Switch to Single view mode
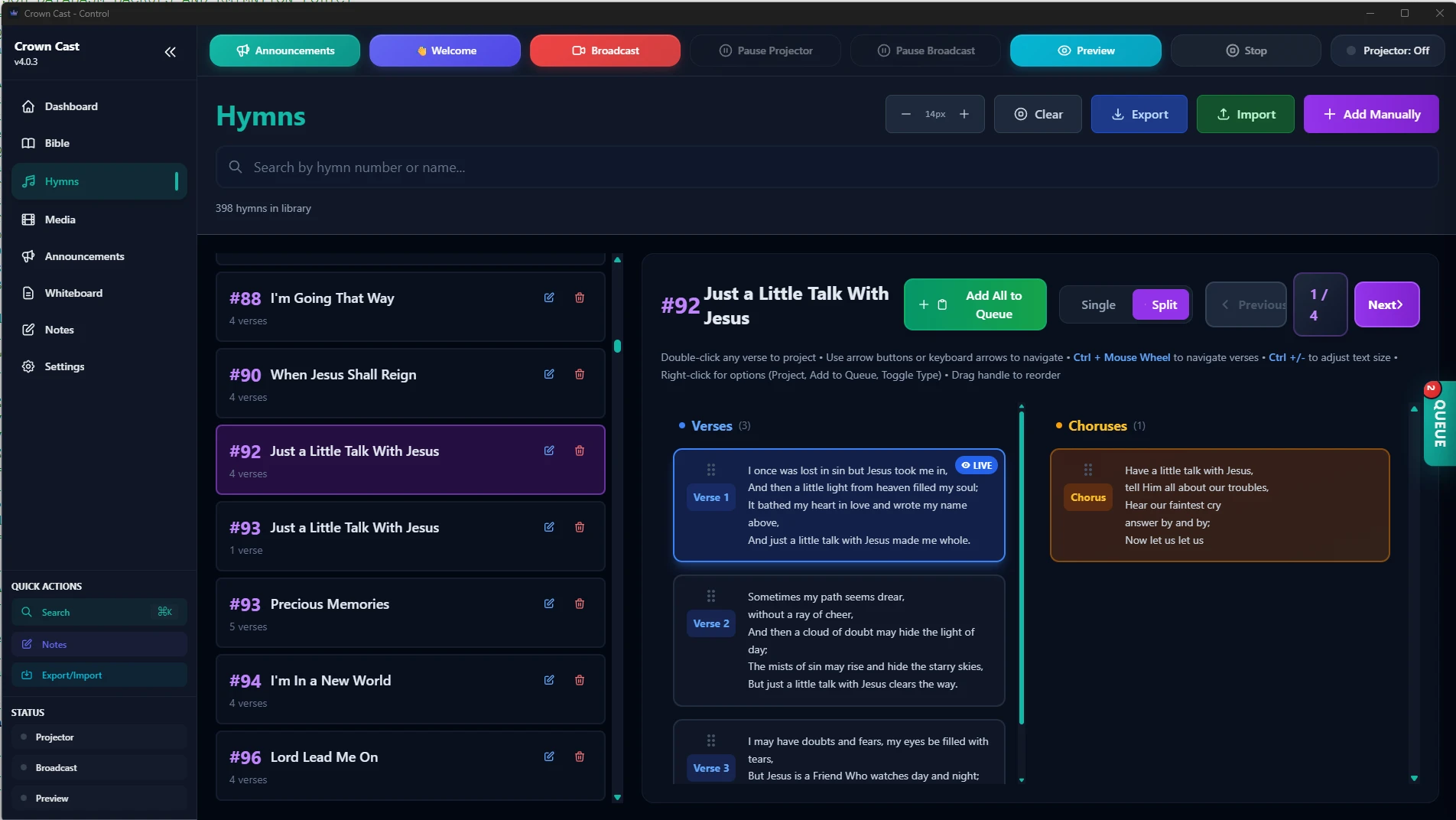The width and height of the screenshot is (1456, 820). point(1098,304)
